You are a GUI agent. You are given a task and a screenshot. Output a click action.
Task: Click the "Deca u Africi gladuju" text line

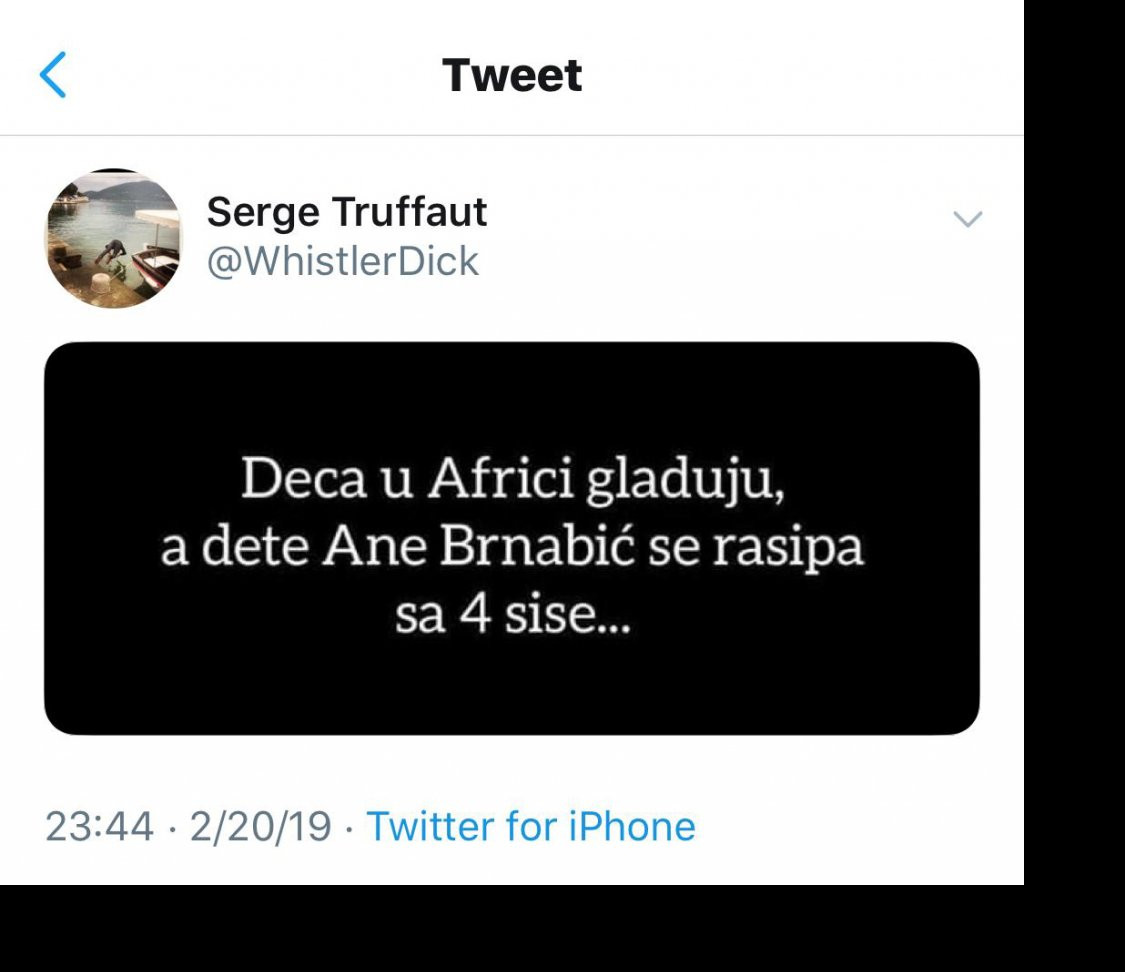click(510, 481)
